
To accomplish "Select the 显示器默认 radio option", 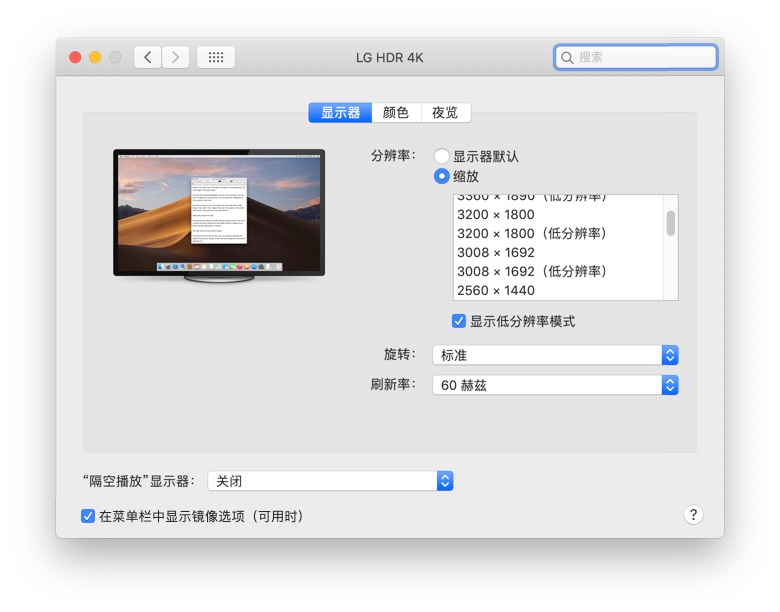I will click(x=441, y=156).
